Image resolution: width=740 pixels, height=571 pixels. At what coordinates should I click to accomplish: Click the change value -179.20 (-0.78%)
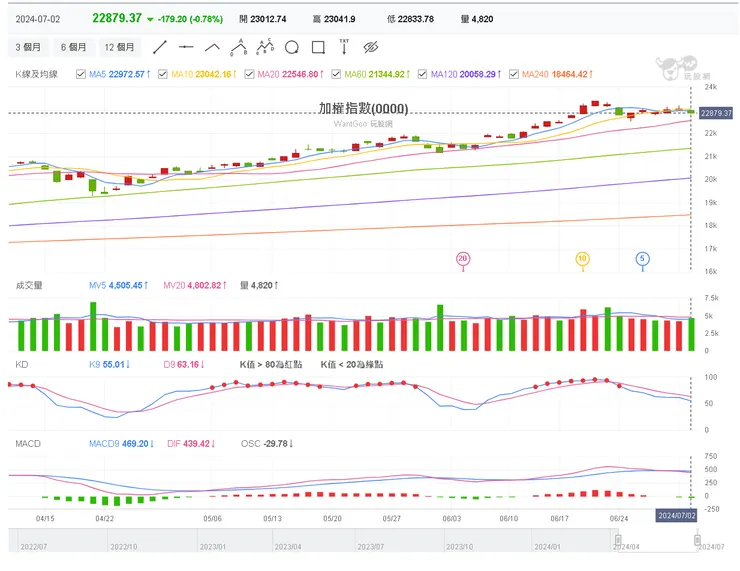coord(190,19)
